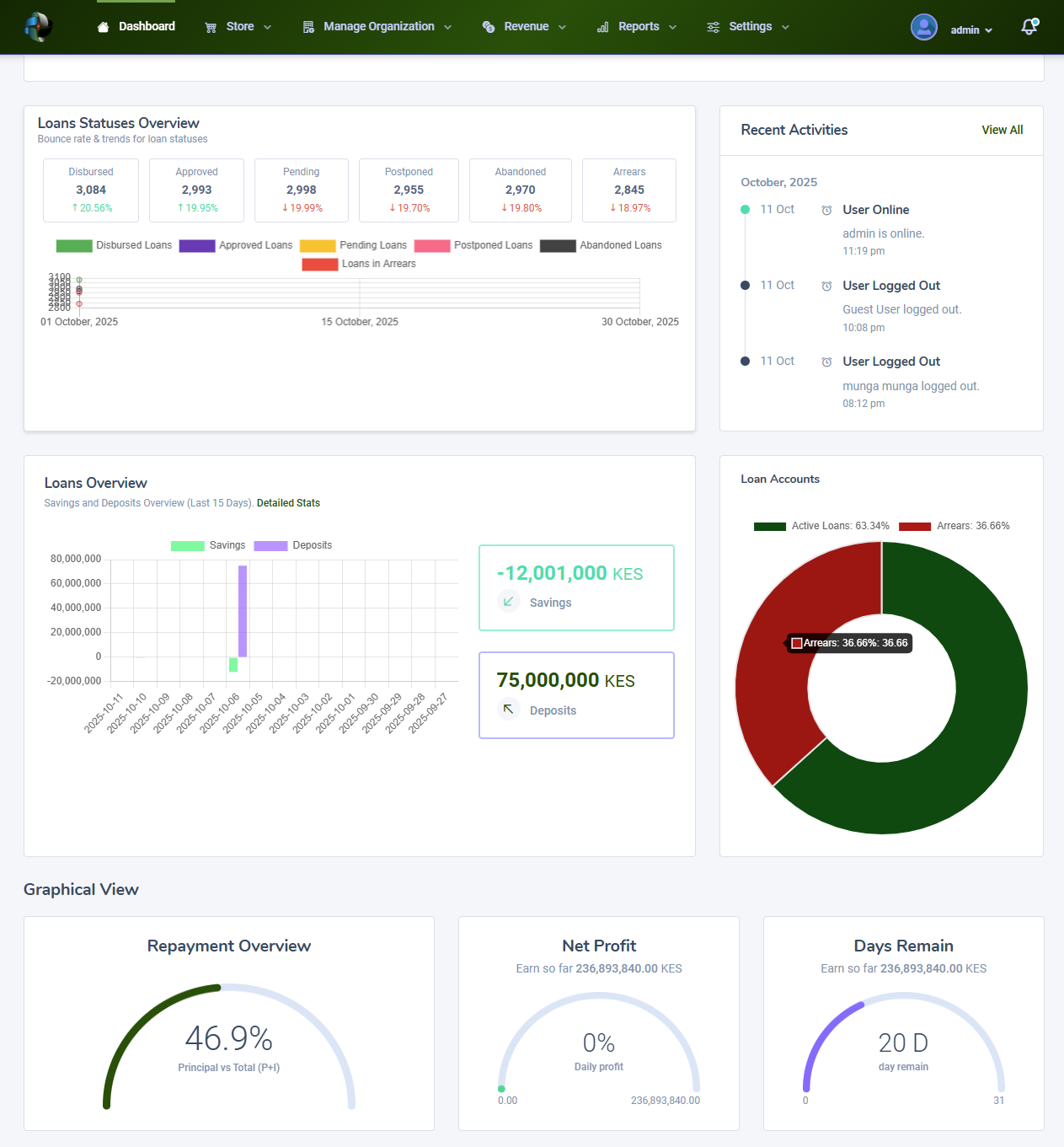Toggle Savings series in chart legend
1064x1147 pixels.
208,545
